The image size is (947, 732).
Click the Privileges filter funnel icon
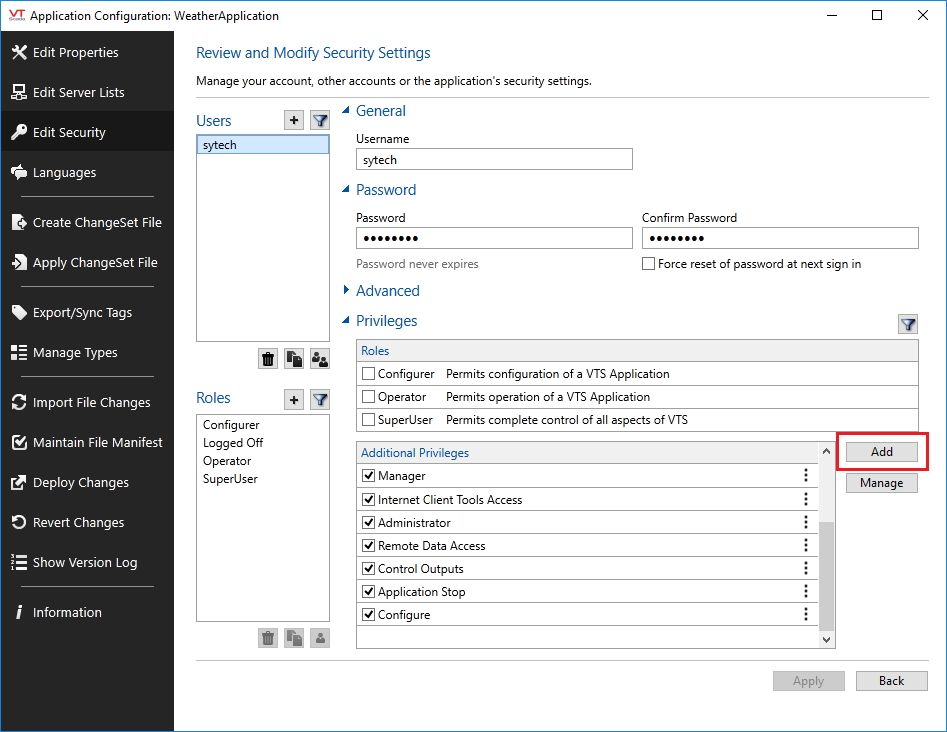(908, 324)
